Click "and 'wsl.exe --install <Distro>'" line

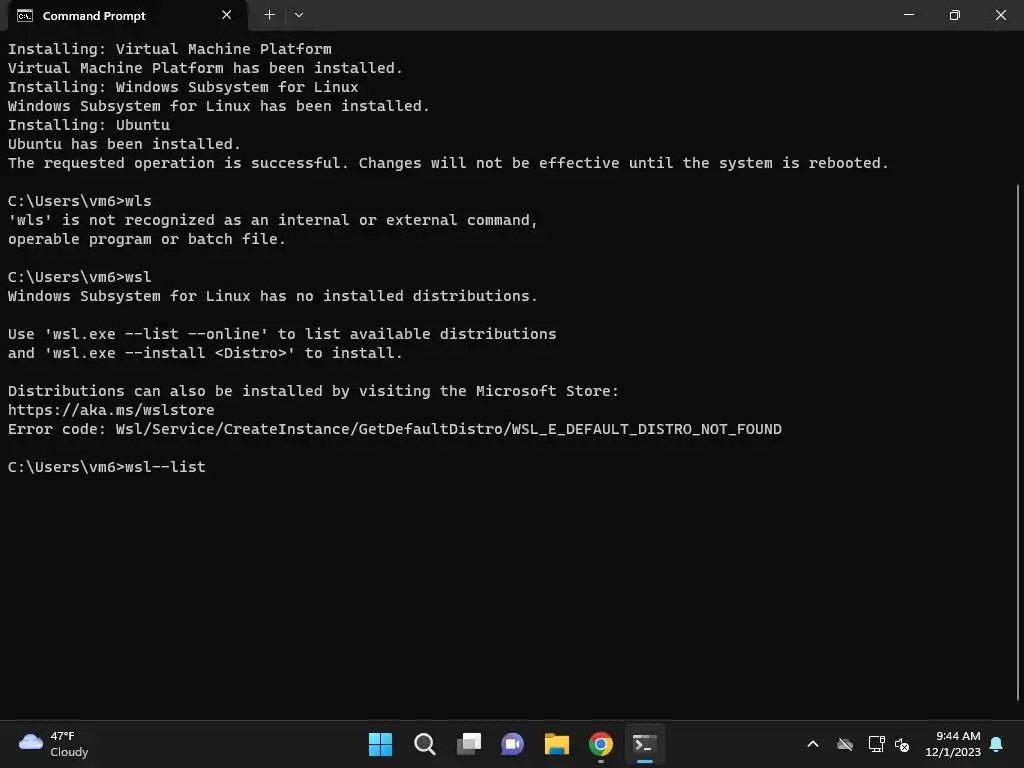coord(205,353)
